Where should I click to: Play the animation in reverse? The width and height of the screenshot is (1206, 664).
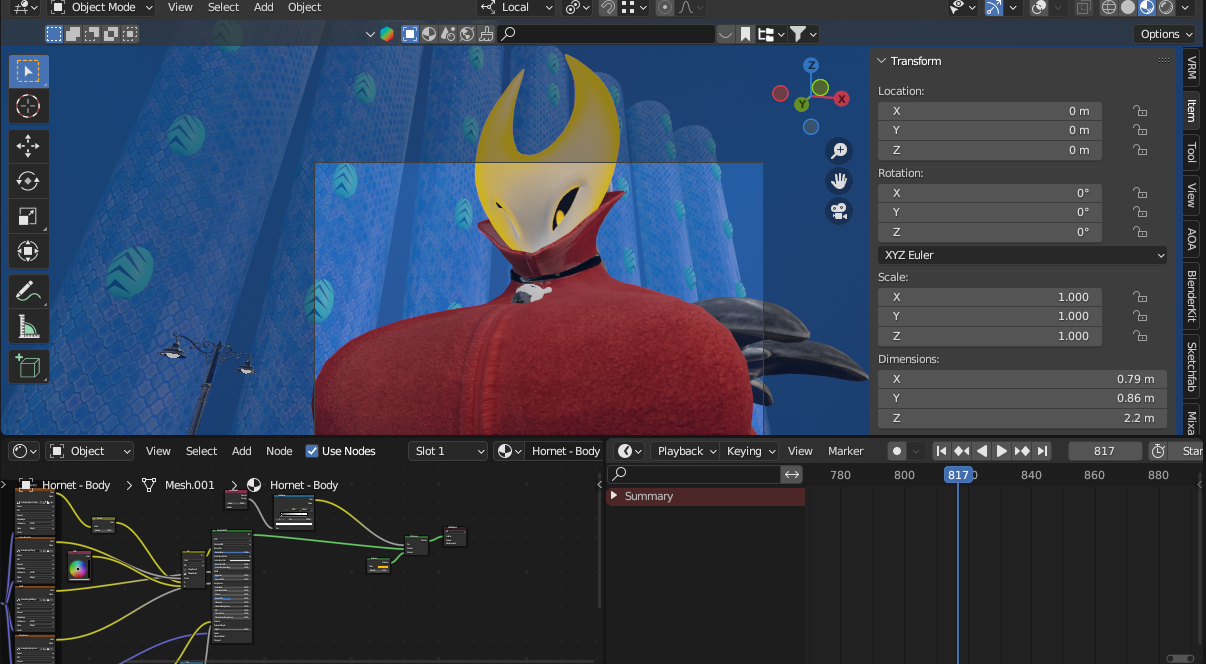(x=982, y=451)
